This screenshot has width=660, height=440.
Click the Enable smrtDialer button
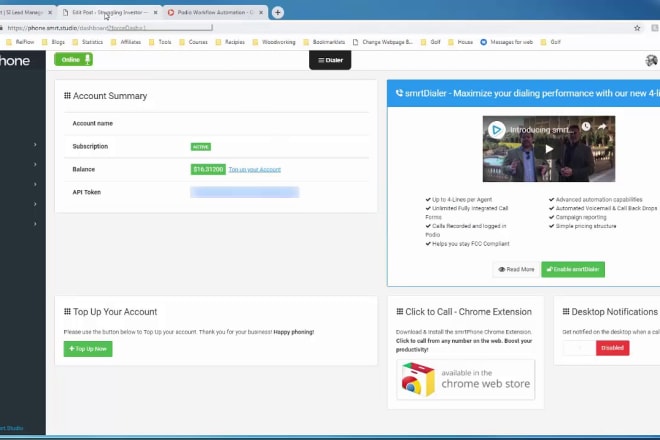click(573, 269)
